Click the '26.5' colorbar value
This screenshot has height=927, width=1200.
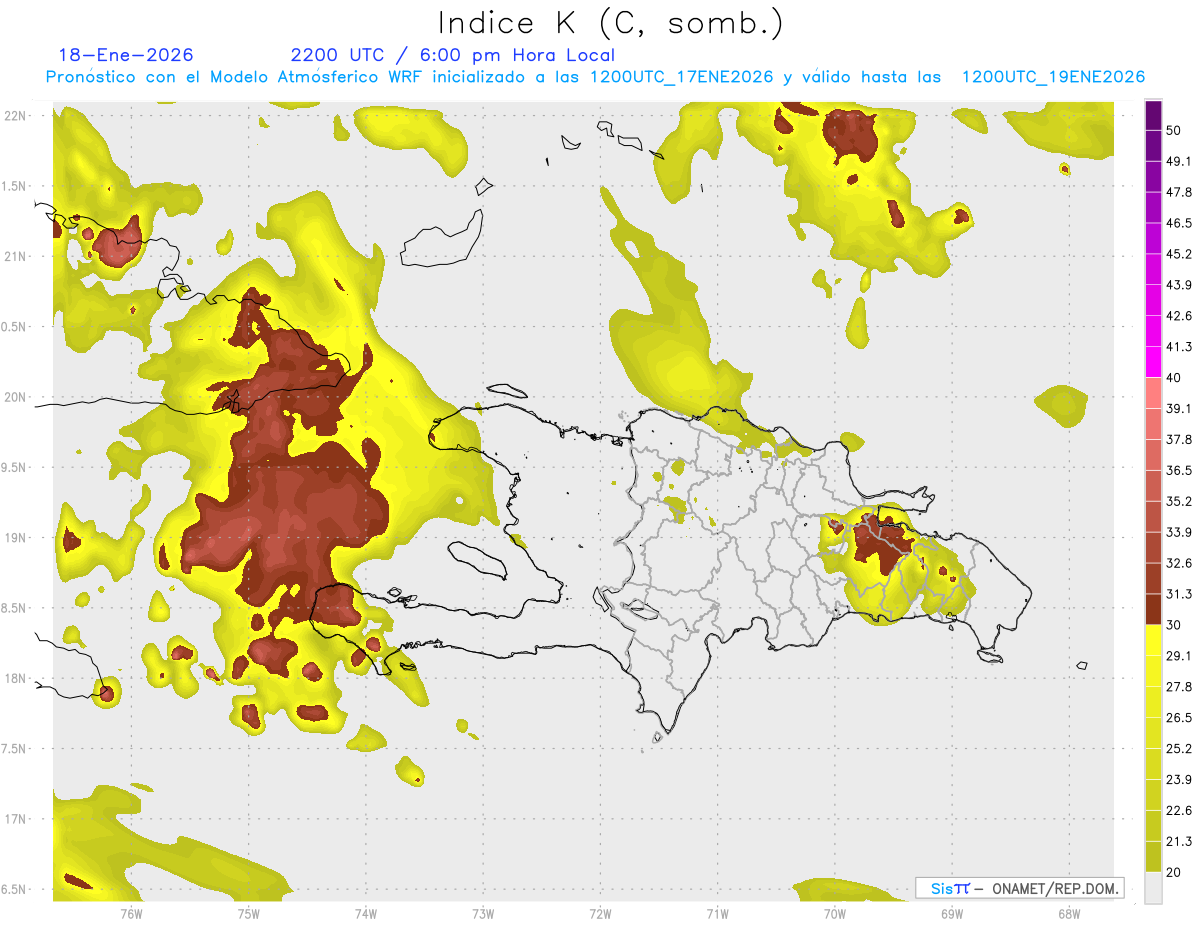tap(1179, 717)
